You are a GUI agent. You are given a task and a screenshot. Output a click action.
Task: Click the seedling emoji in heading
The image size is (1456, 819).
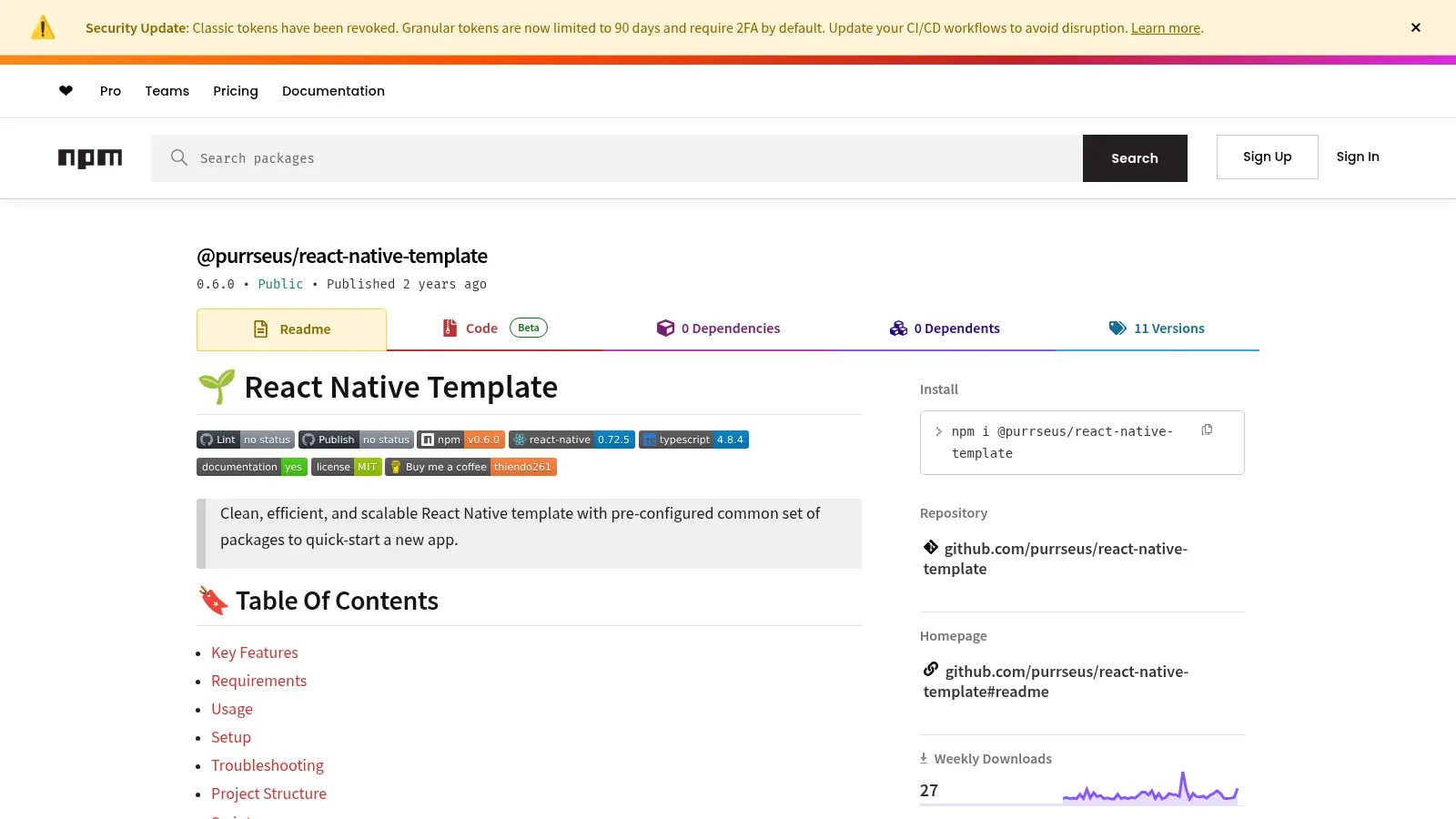pos(217,387)
